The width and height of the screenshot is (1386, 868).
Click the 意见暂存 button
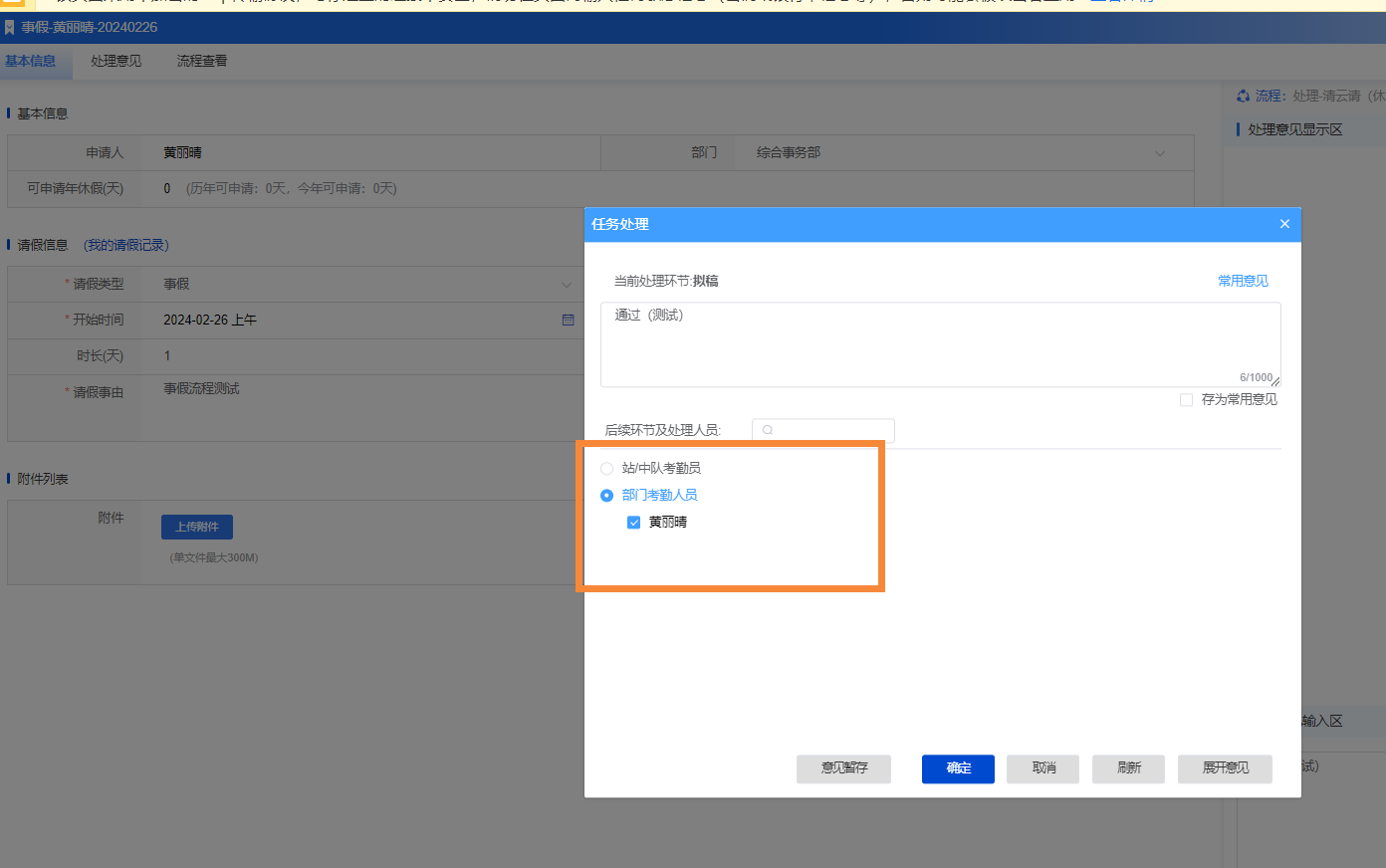843,768
